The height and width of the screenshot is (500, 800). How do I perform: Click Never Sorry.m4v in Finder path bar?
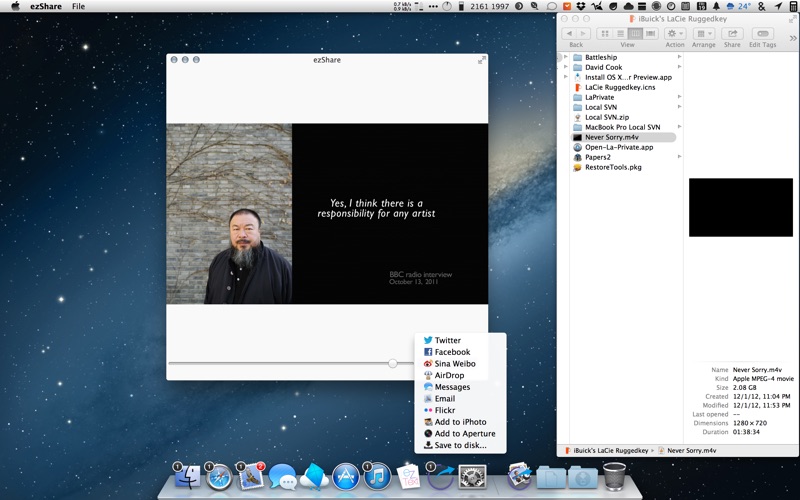click(x=687, y=451)
